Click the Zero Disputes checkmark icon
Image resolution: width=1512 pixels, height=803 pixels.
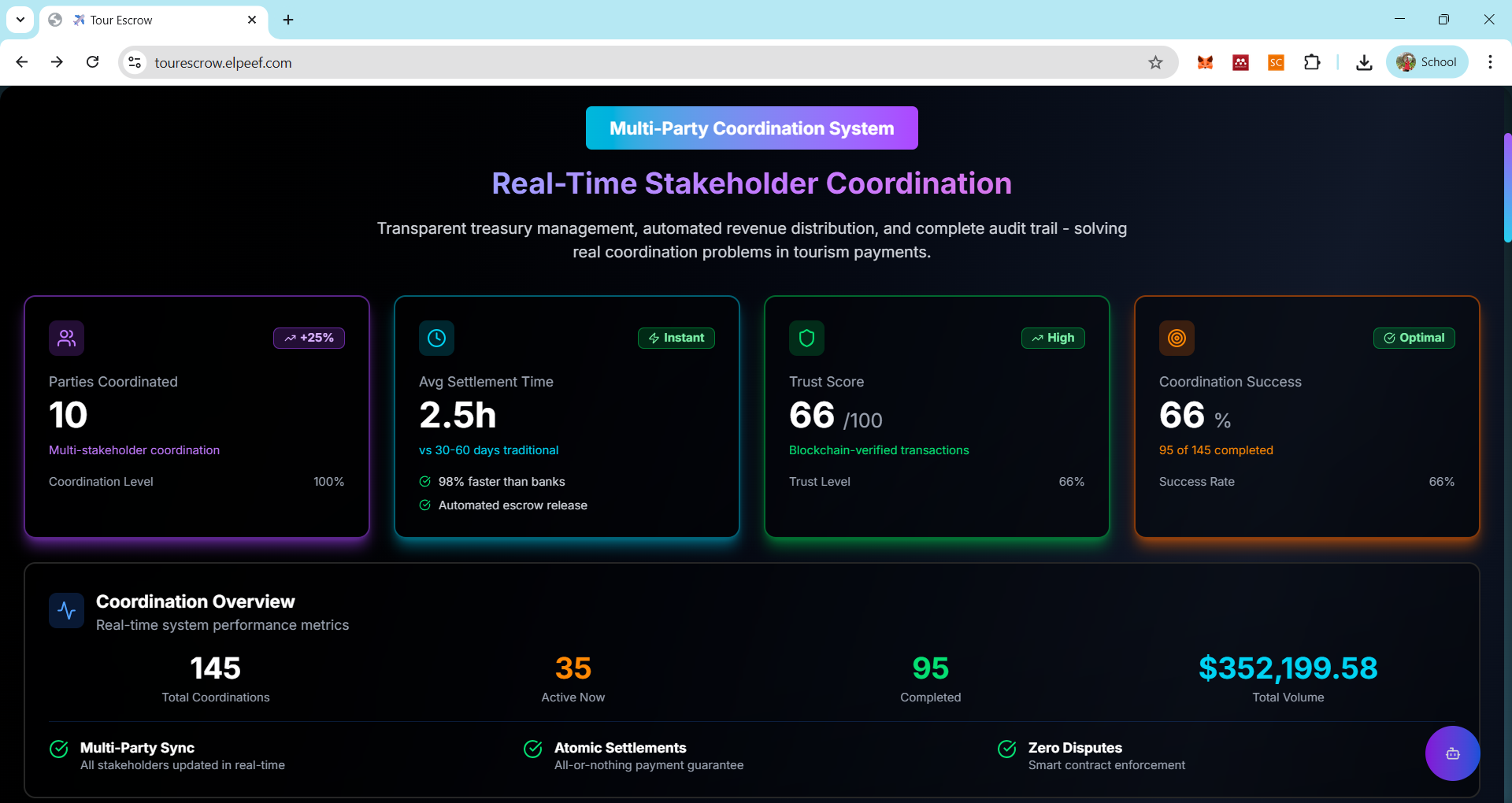click(1007, 749)
